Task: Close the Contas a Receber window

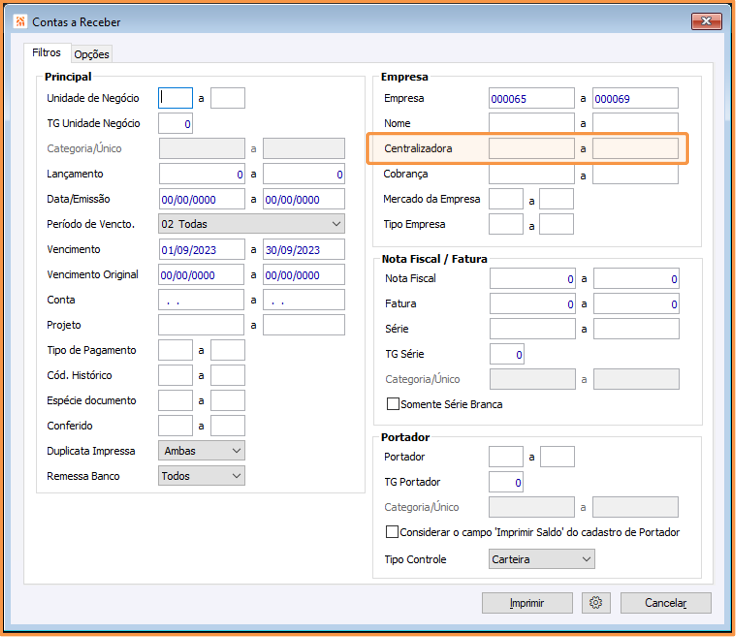Action: (704, 21)
